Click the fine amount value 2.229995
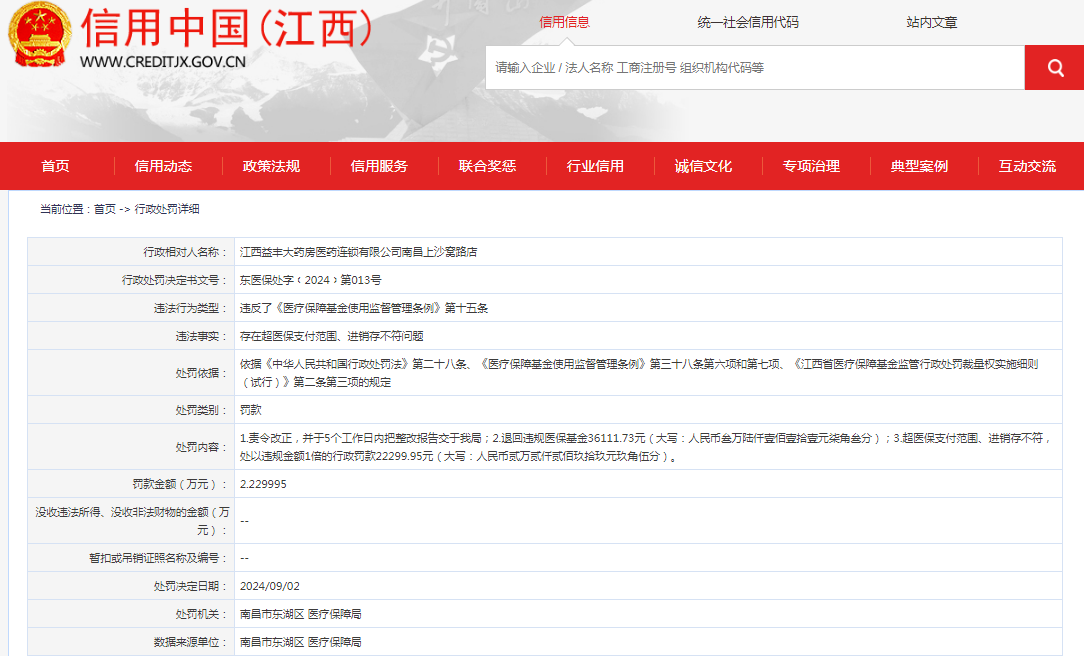The image size is (1084, 656). [263, 484]
